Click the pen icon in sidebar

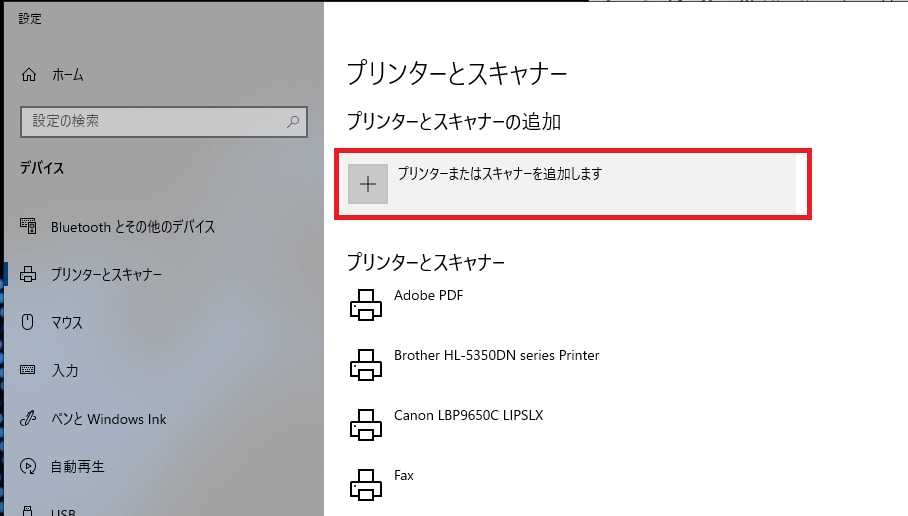pyautogui.click(x=28, y=418)
